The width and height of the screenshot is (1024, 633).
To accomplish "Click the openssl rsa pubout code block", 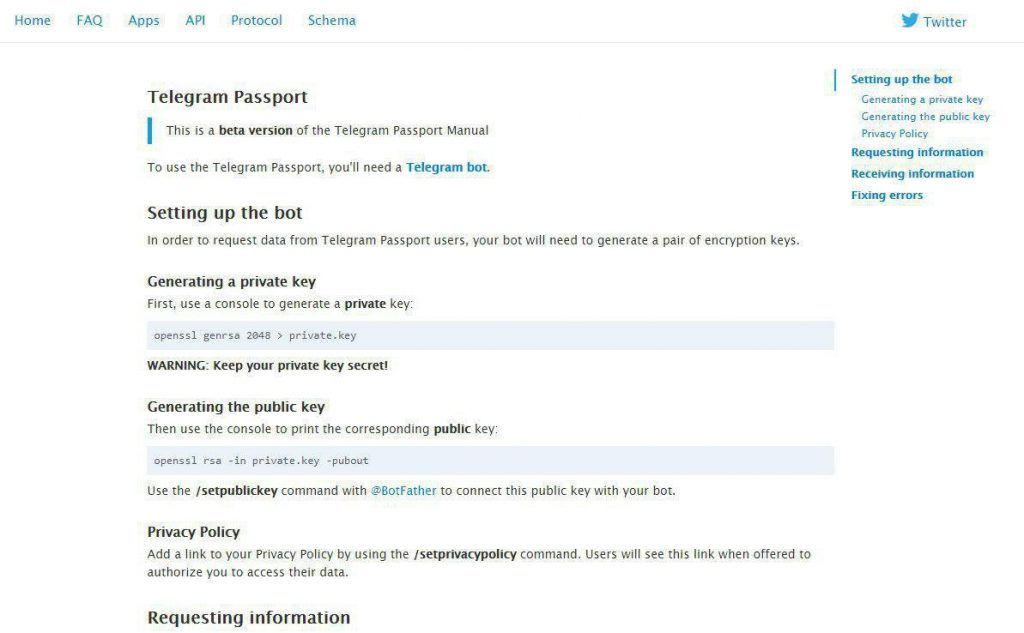I will click(490, 461).
